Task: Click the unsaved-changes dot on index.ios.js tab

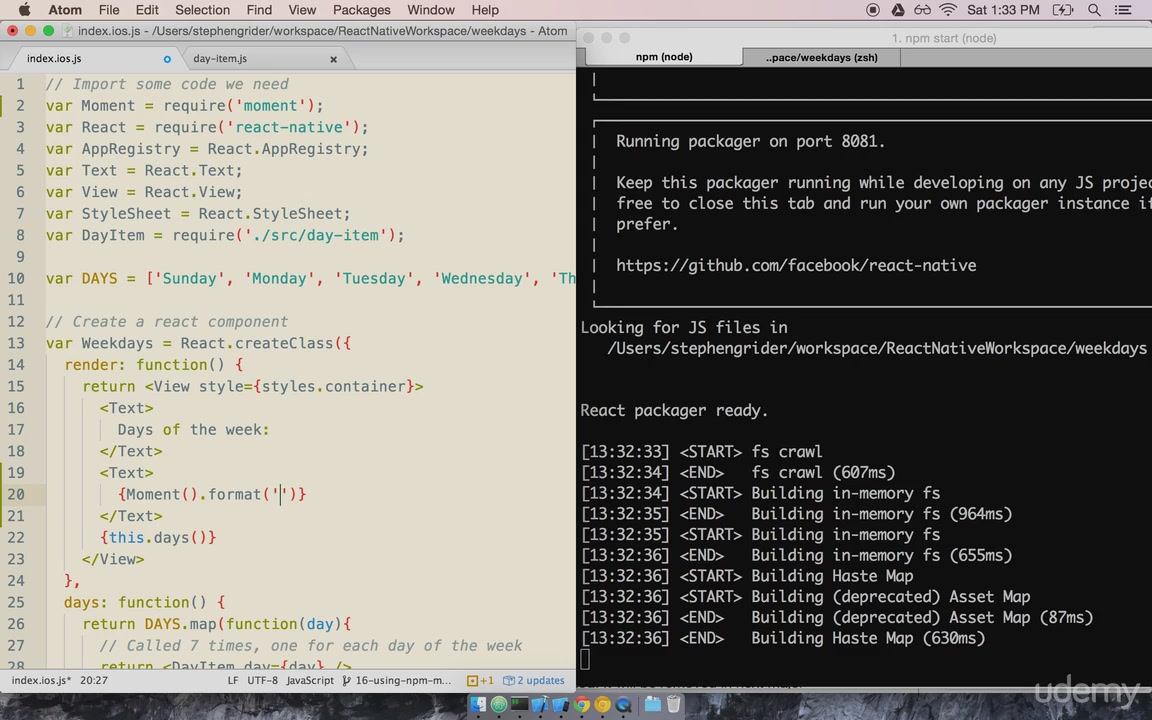Action: [x=167, y=59]
